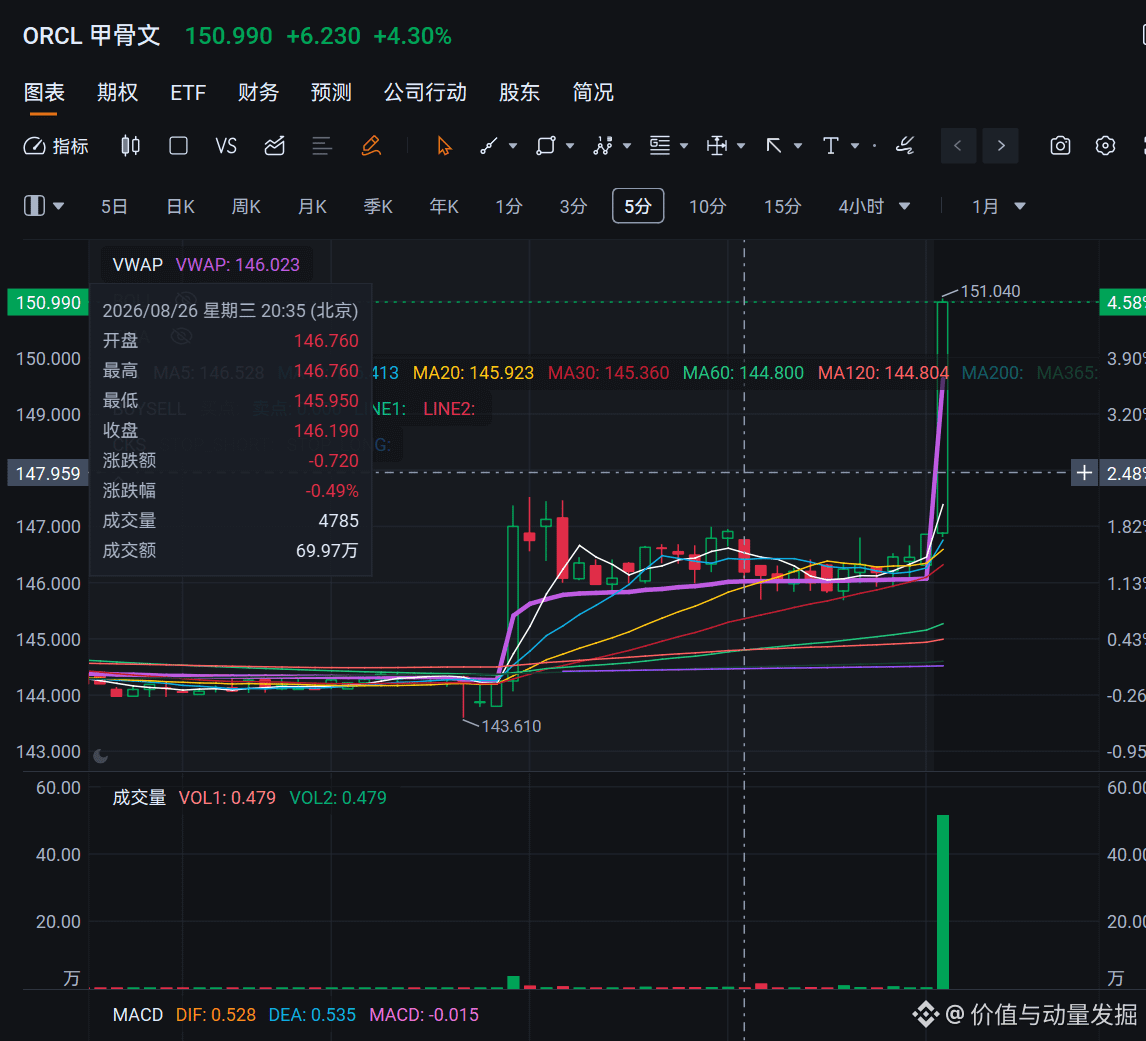
Task: Select the candlestick chart type icon
Action: [x=130, y=146]
